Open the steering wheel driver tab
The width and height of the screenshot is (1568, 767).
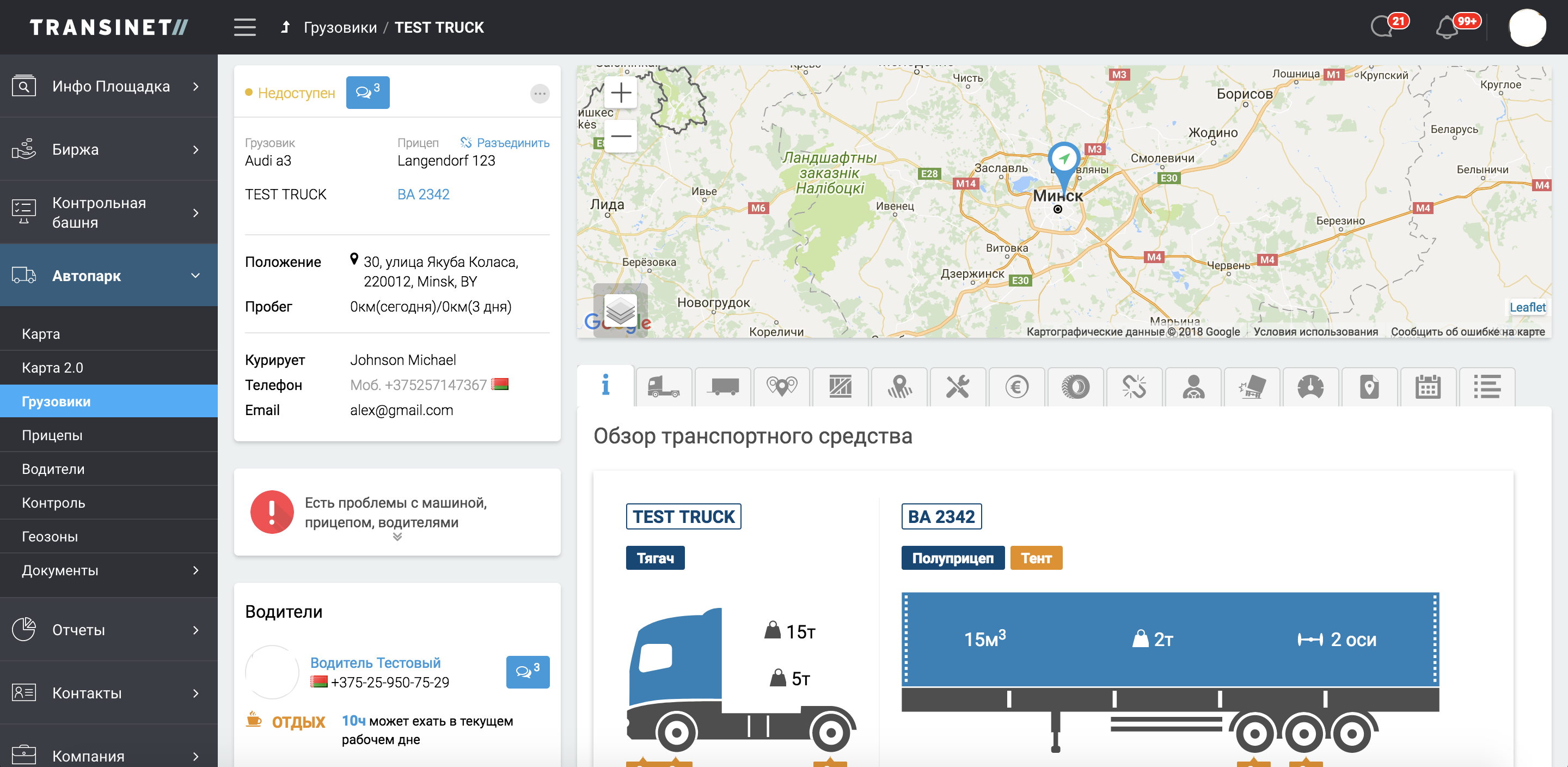(1192, 386)
